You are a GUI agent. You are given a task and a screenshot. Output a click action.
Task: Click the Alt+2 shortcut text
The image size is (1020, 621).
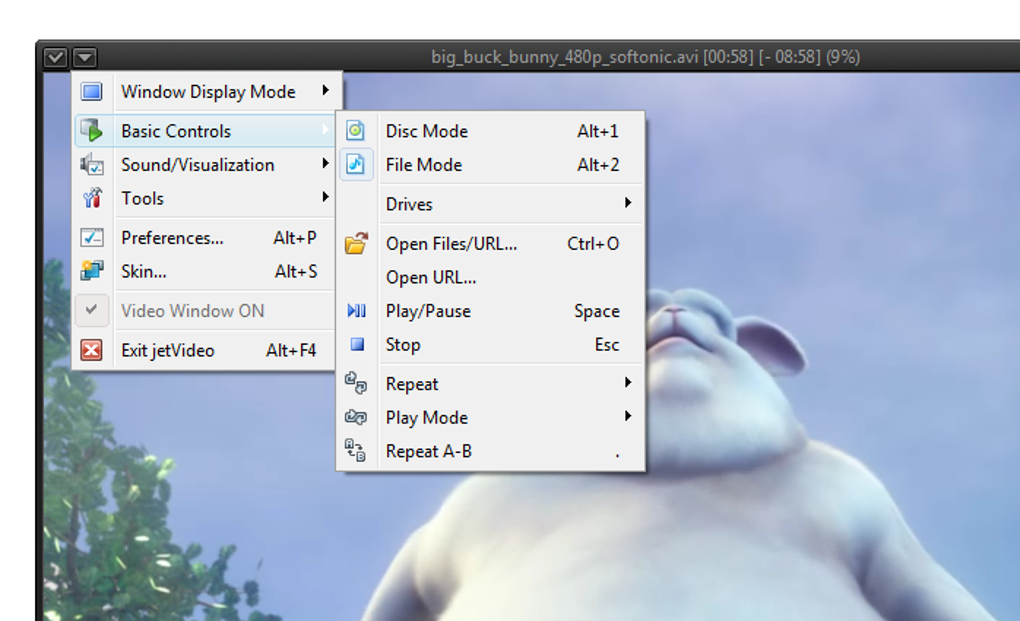coord(598,165)
